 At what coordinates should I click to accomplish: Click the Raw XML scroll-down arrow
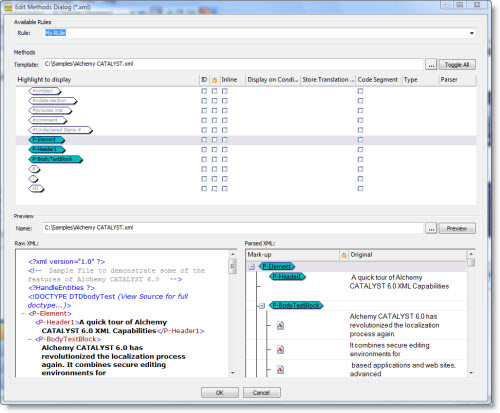tap(233, 373)
